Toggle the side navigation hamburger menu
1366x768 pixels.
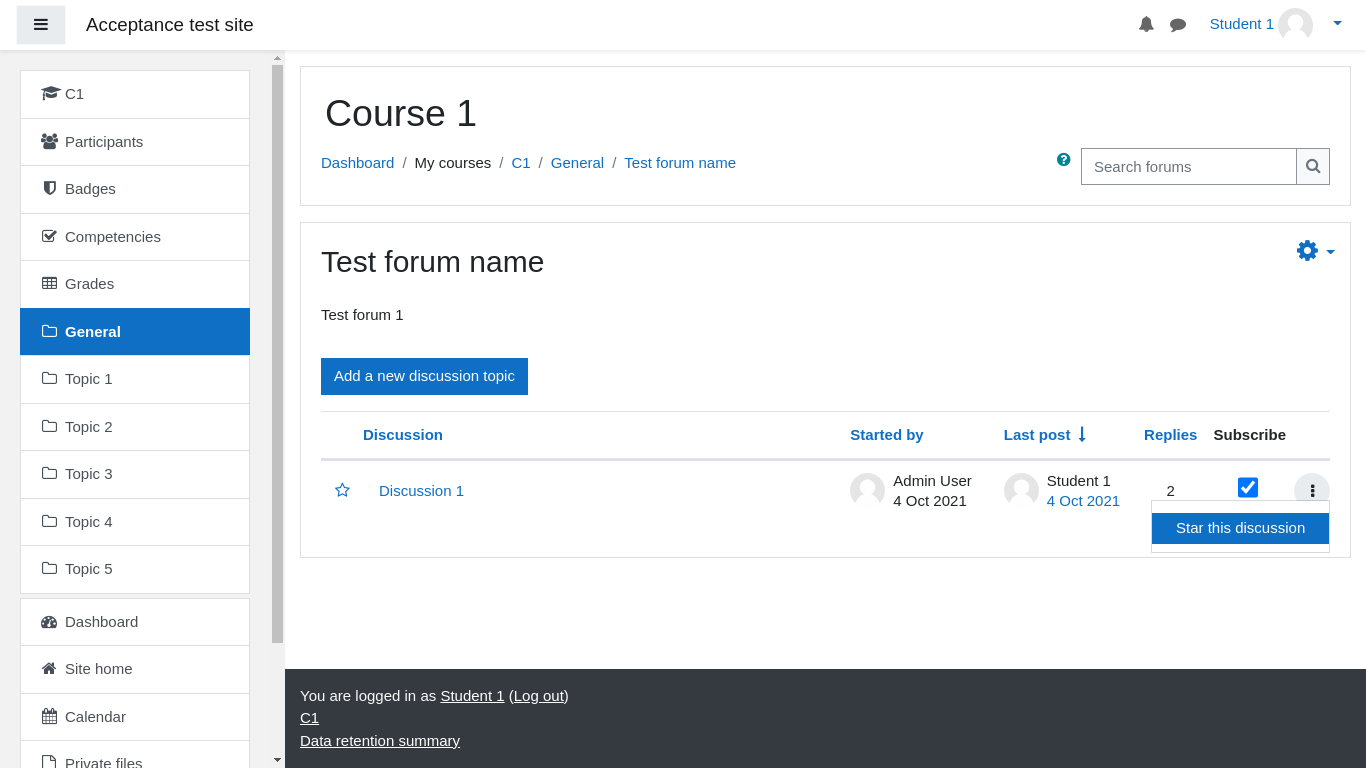pyautogui.click(x=41, y=25)
